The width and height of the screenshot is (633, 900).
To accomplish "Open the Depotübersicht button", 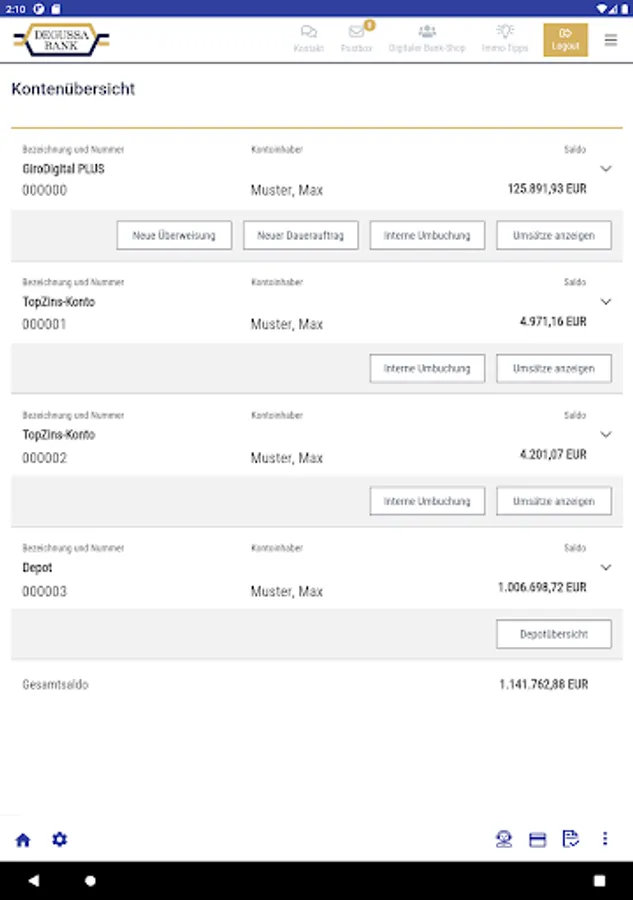I will (x=554, y=634).
